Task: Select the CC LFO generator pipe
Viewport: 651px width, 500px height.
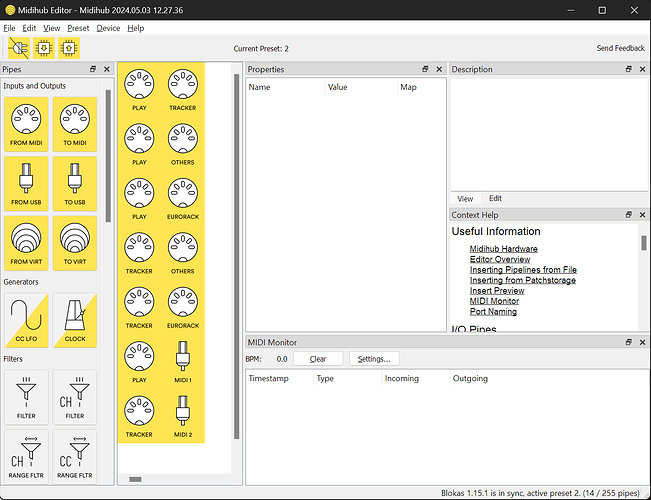Action: [26, 320]
